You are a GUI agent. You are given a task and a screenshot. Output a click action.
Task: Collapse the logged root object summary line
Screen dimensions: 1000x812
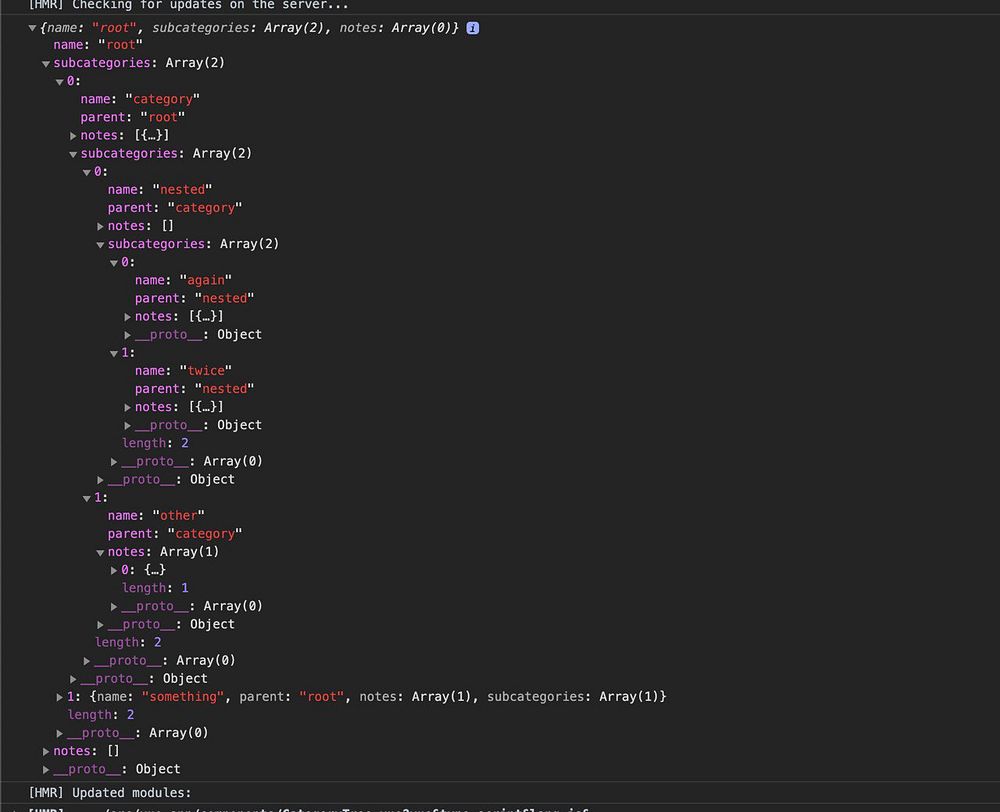(x=32, y=28)
